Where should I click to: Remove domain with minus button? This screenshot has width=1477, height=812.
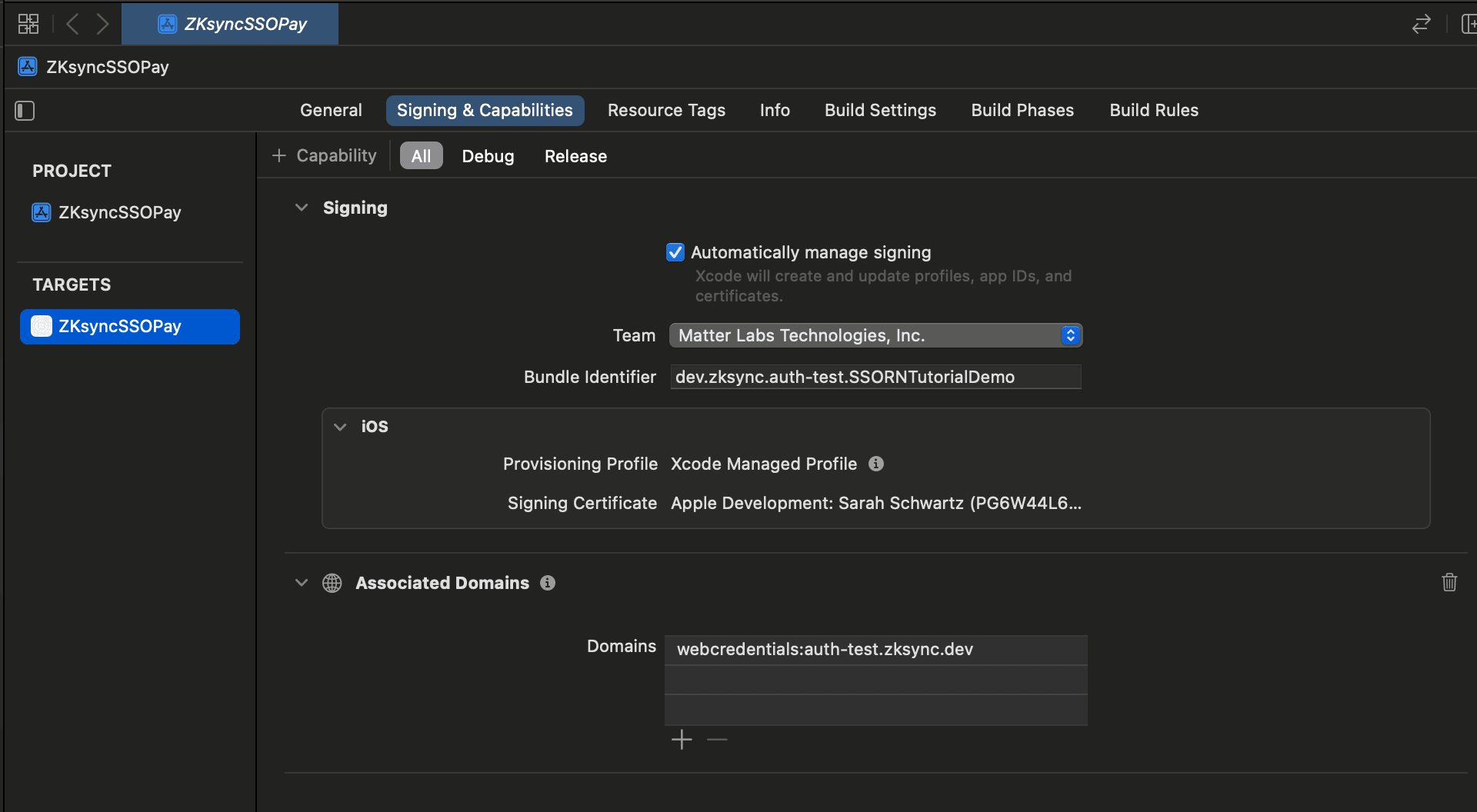coord(717,740)
